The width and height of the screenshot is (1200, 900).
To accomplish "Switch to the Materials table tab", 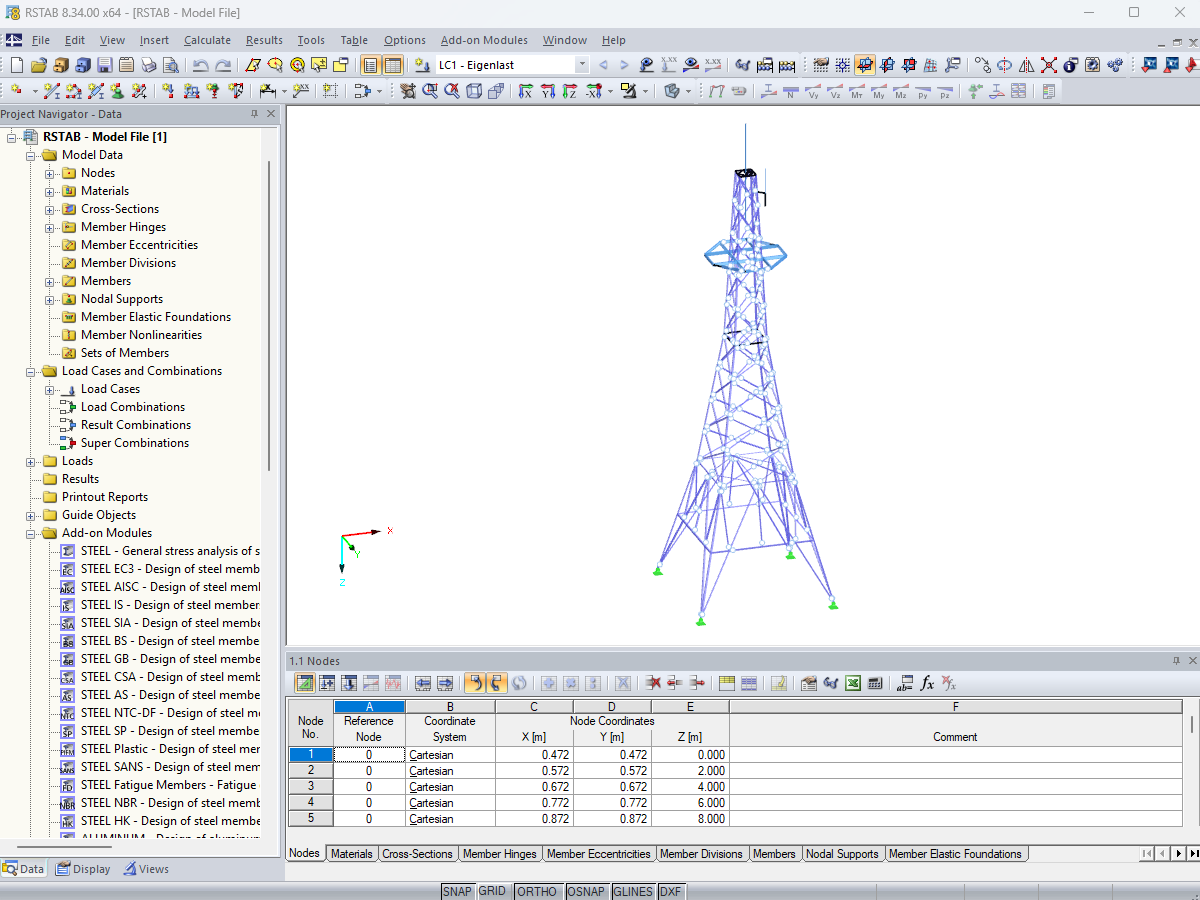I will 352,854.
